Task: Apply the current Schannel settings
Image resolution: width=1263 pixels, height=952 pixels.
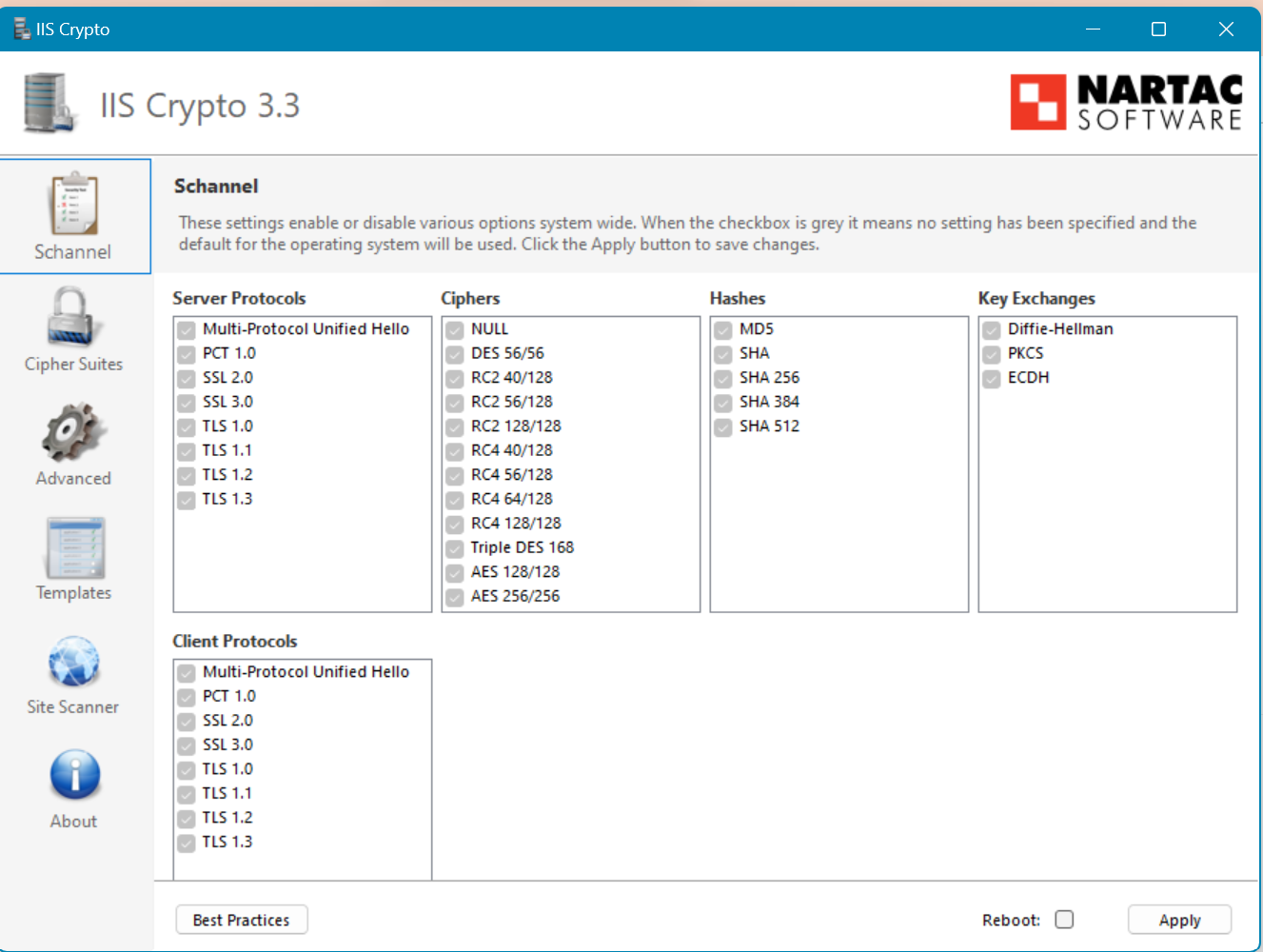Action: (x=1179, y=920)
